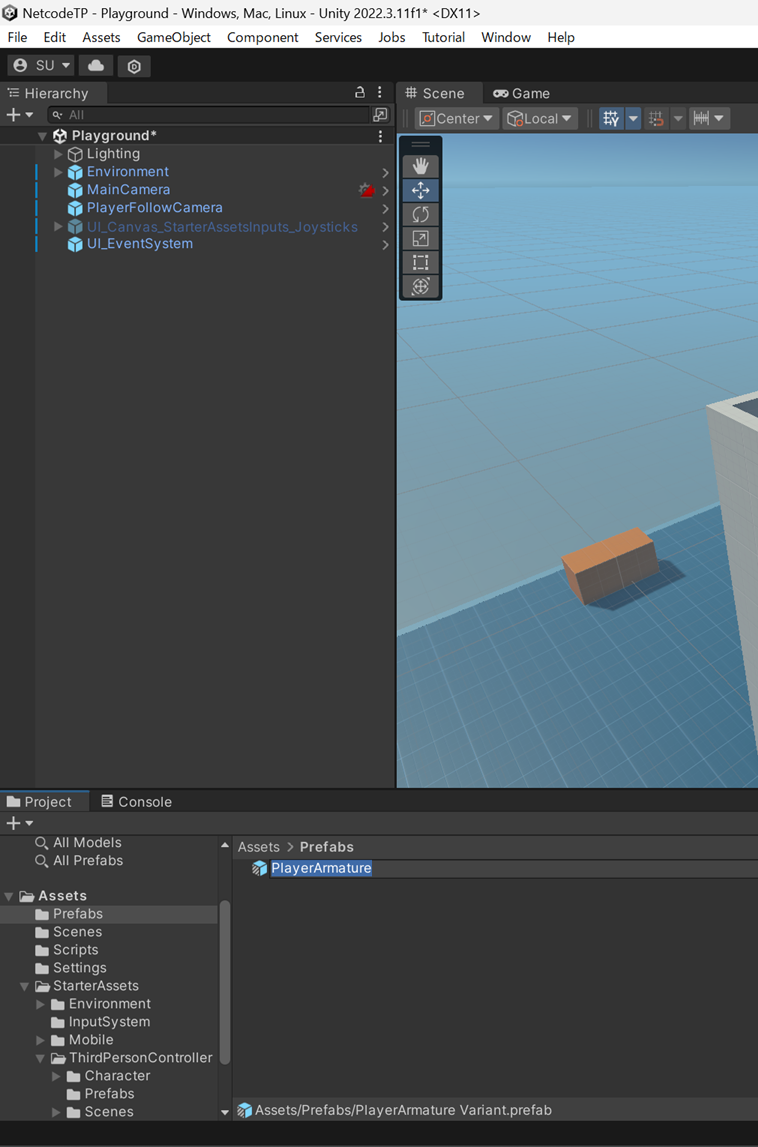The image size is (758, 1147).
Task: Select the Rect Transform tool
Action: (x=420, y=262)
